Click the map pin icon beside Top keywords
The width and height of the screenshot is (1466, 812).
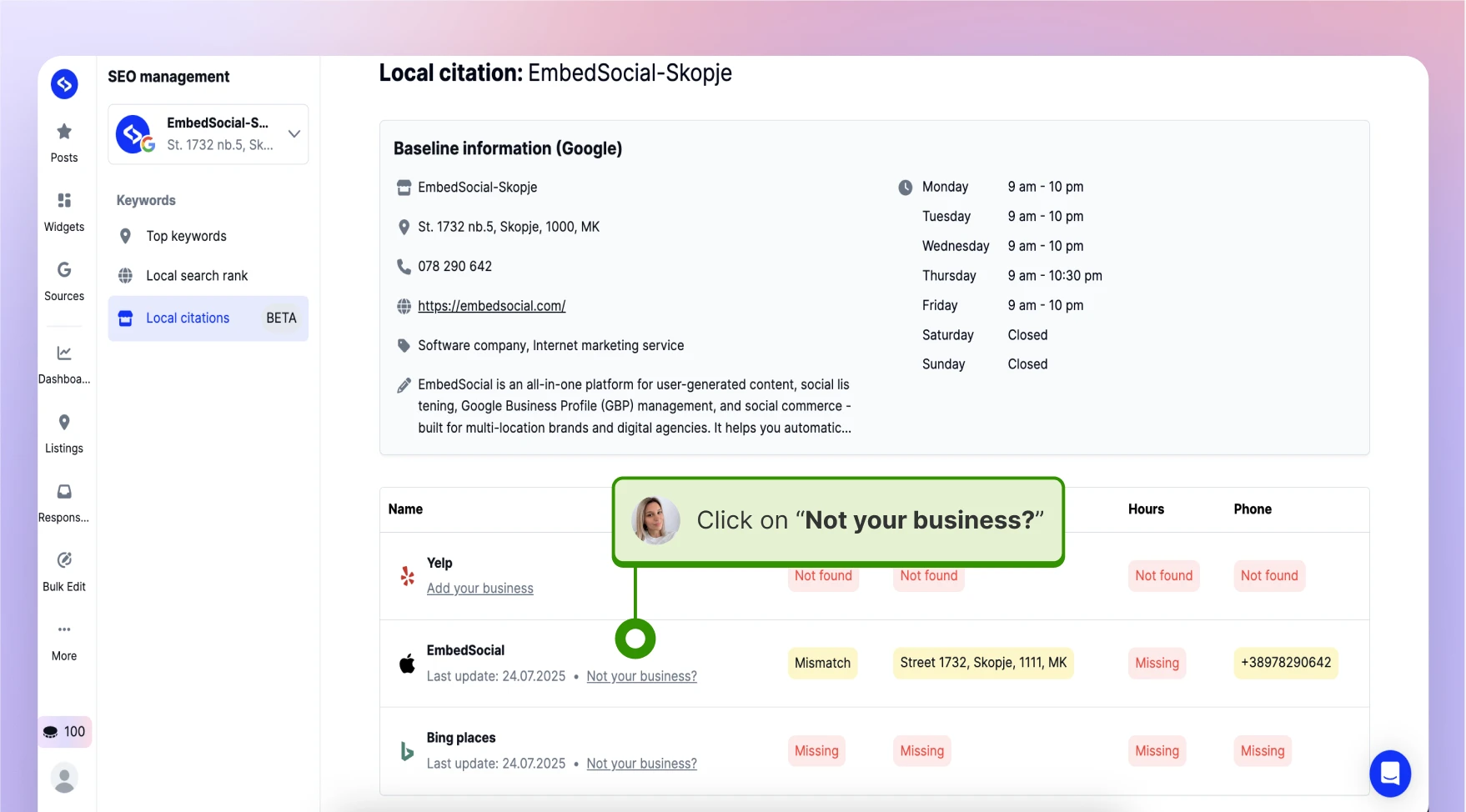tap(125, 236)
